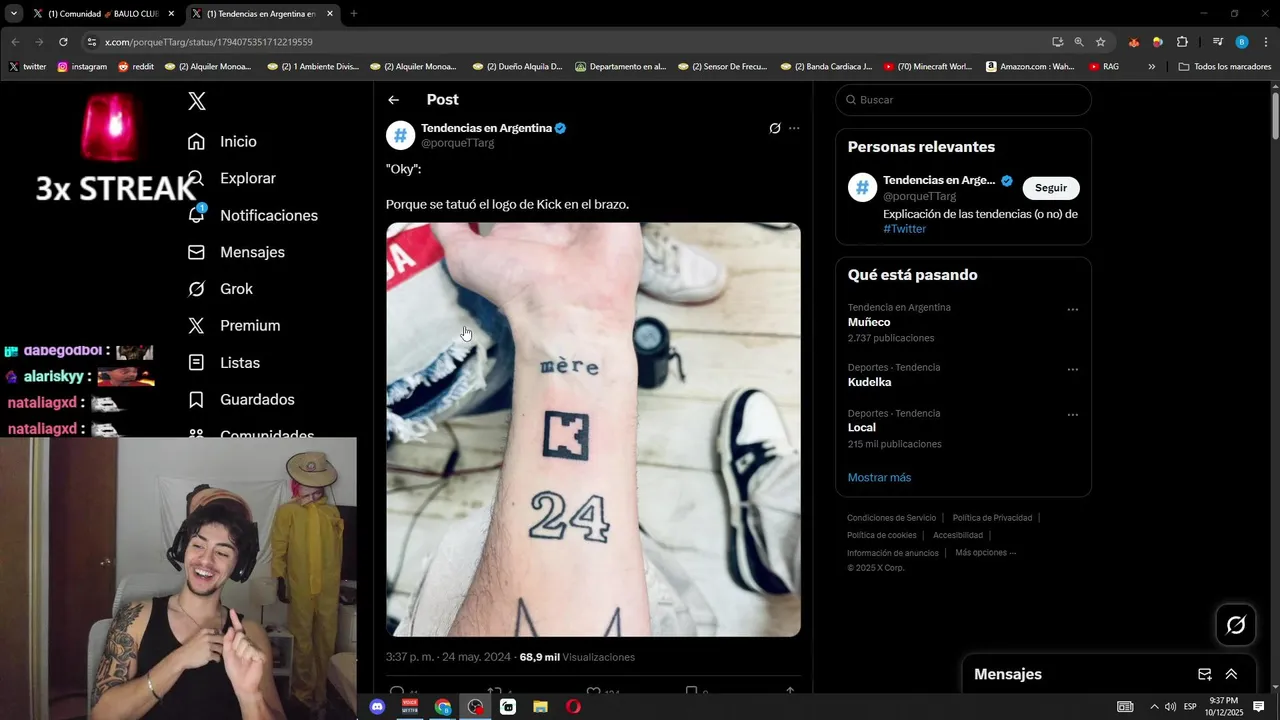The width and height of the screenshot is (1280, 720).
Task: Expand the Mensajes drawer with double chevron
Action: point(1231,675)
